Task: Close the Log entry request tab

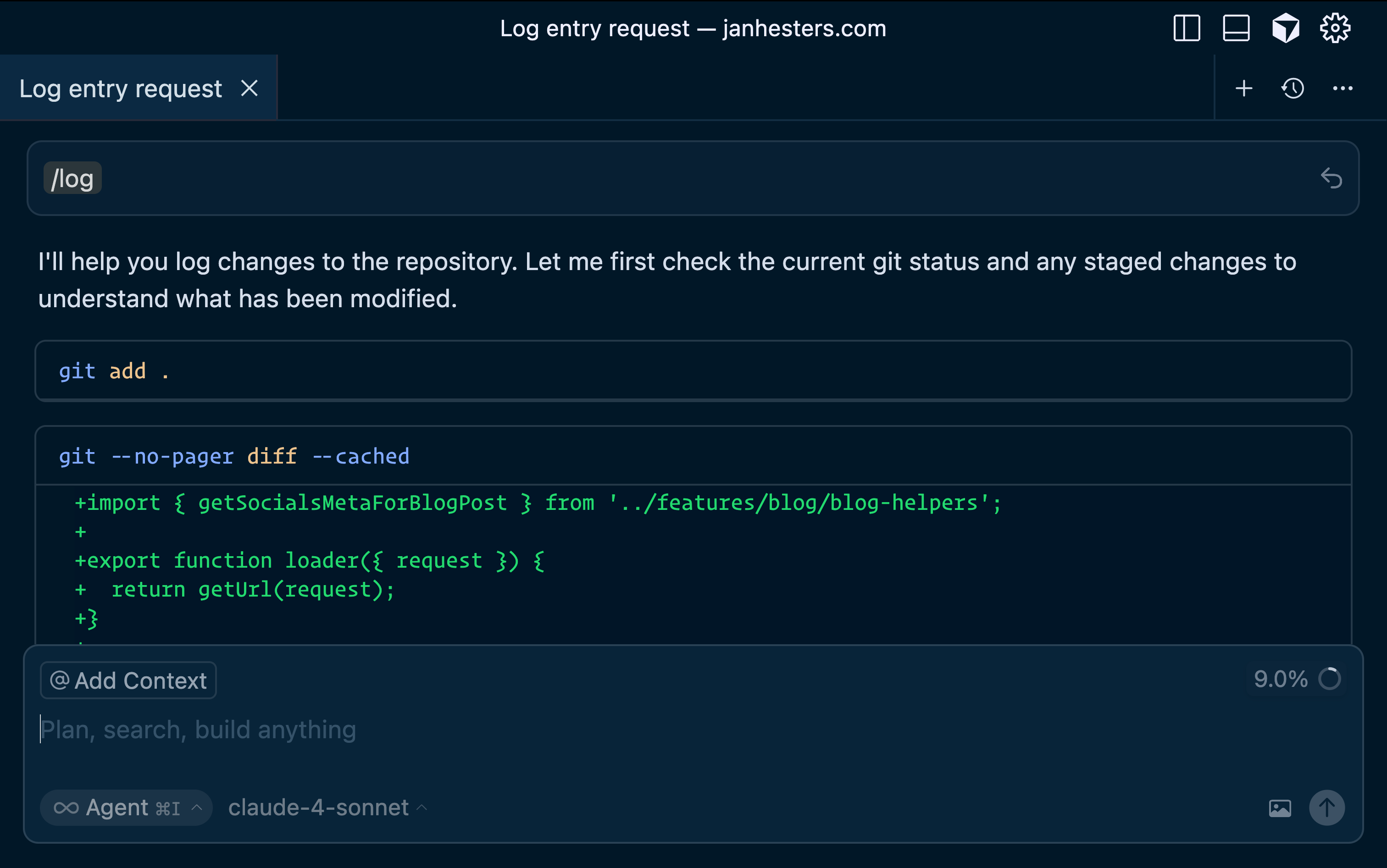Action: pyautogui.click(x=249, y=88)
